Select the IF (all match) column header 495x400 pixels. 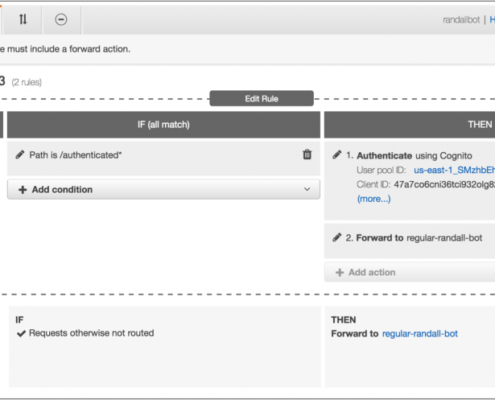point(164,125)
